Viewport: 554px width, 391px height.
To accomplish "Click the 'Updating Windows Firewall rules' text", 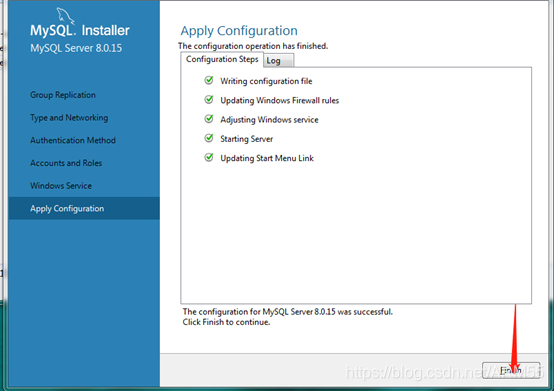I will (280, 101).
